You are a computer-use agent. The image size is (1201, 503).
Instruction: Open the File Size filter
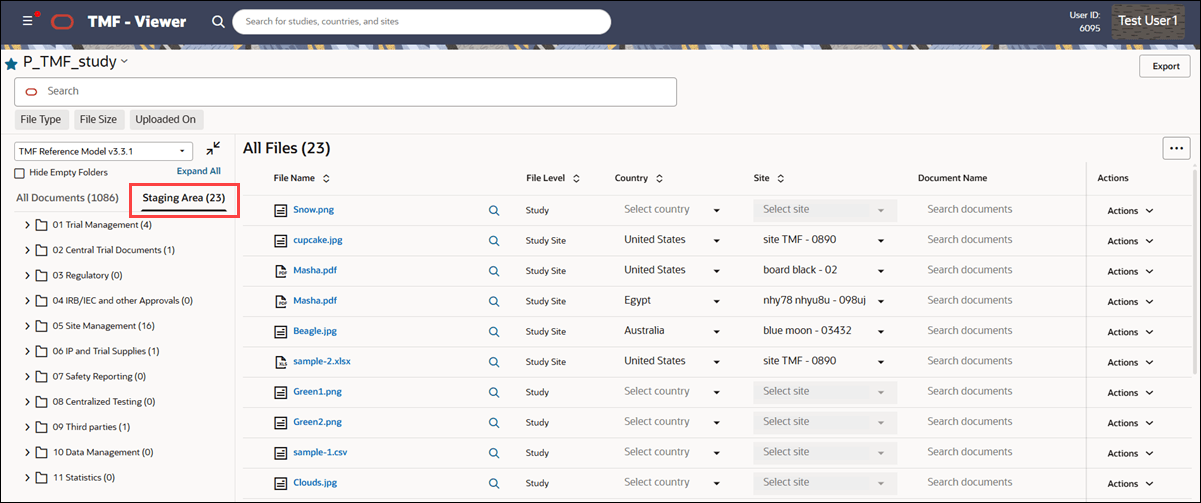(98, 119)
